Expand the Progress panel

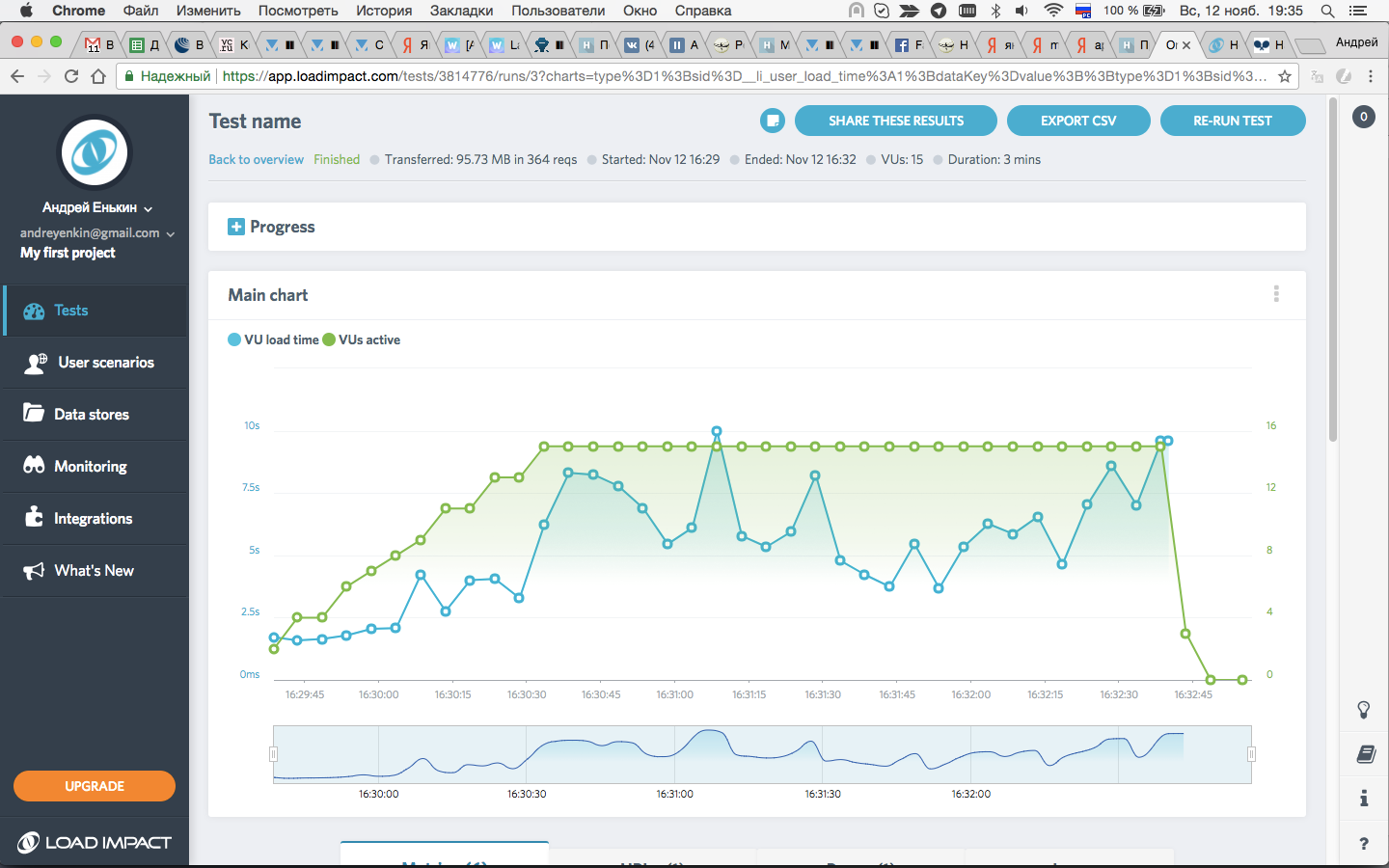click(x=236, y=227)
